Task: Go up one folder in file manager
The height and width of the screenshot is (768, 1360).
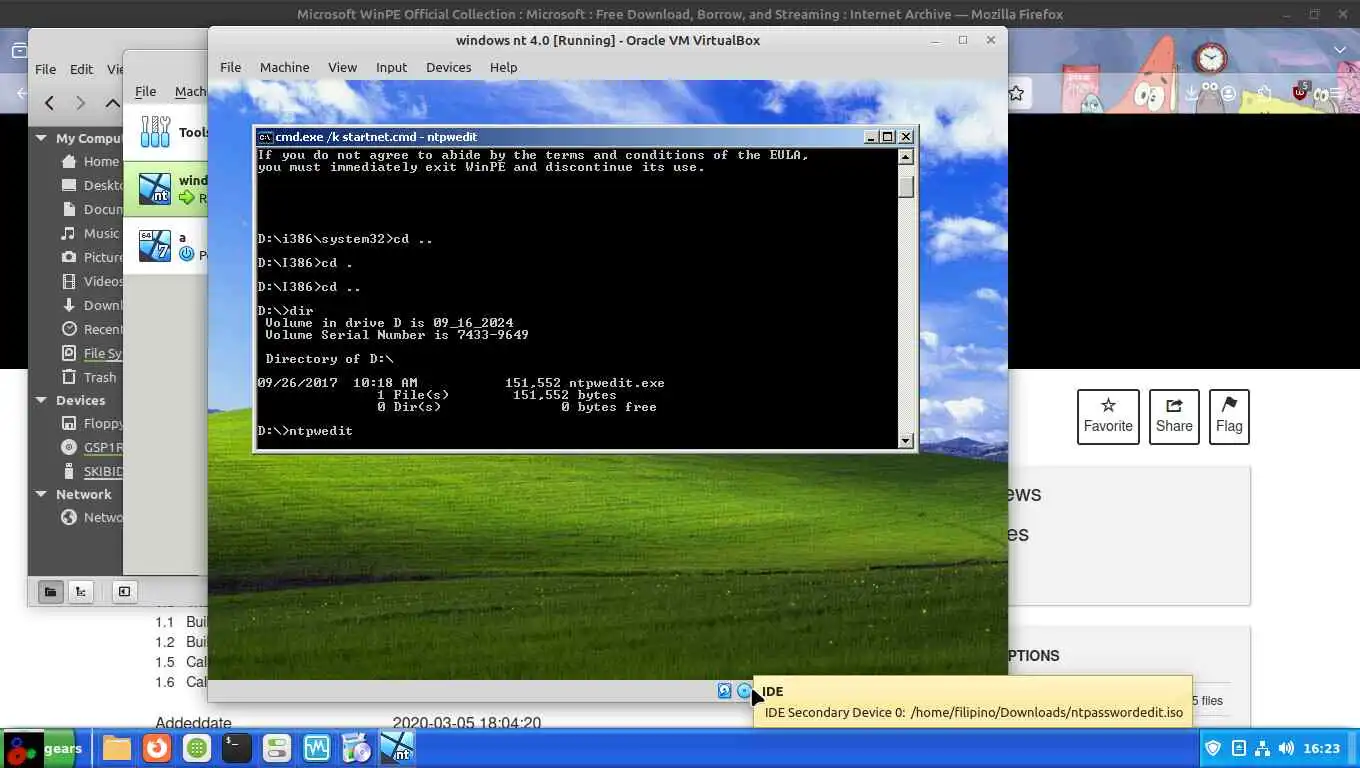Action: coord(113,102)
